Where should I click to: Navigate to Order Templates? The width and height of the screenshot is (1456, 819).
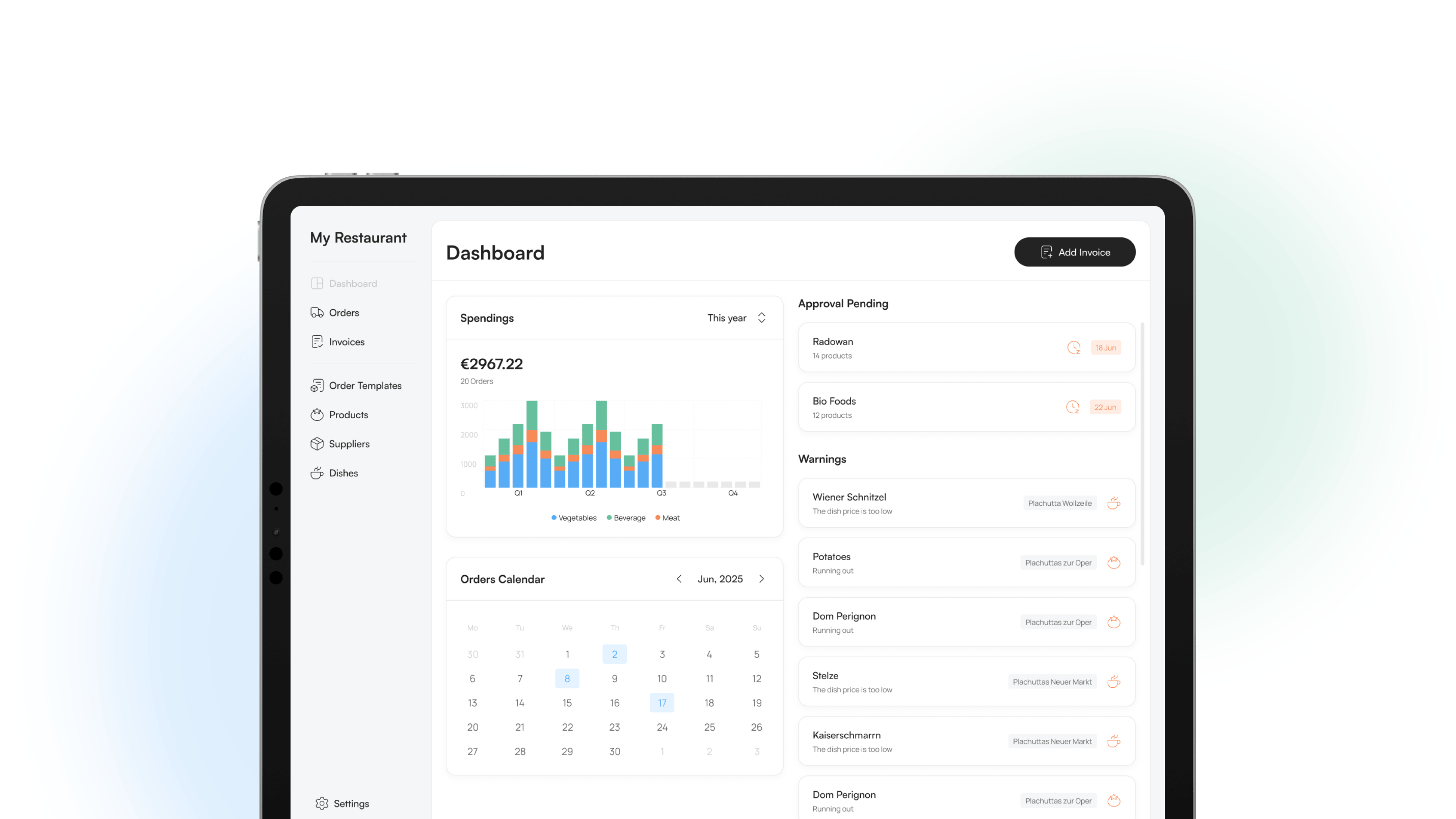tap(356, 386)
